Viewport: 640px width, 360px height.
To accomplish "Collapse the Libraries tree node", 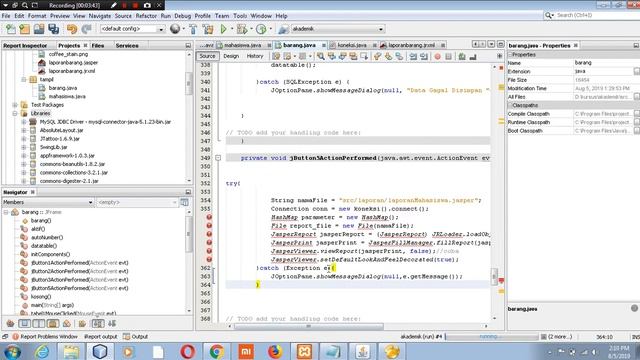I will pos(15,113).
